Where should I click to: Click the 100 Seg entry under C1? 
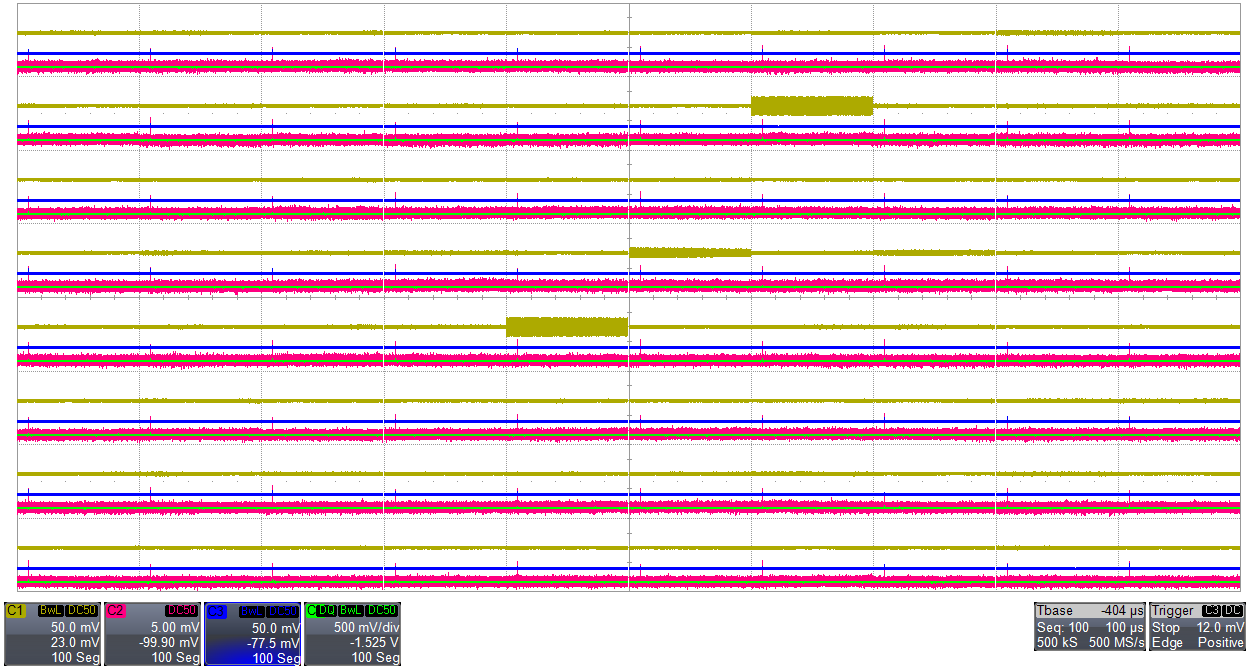(75, 658)
